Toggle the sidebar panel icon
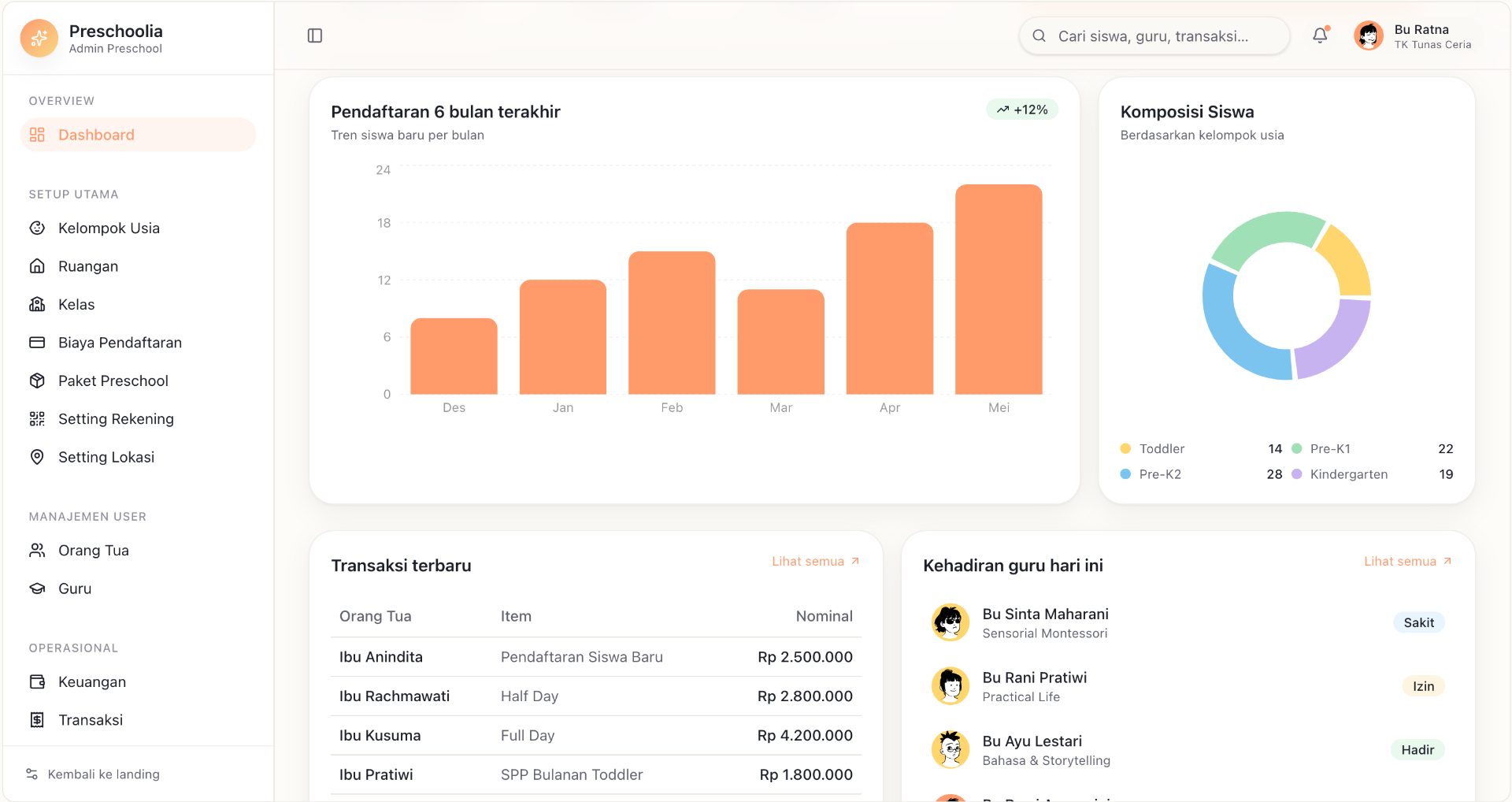 tap(315, 35)
